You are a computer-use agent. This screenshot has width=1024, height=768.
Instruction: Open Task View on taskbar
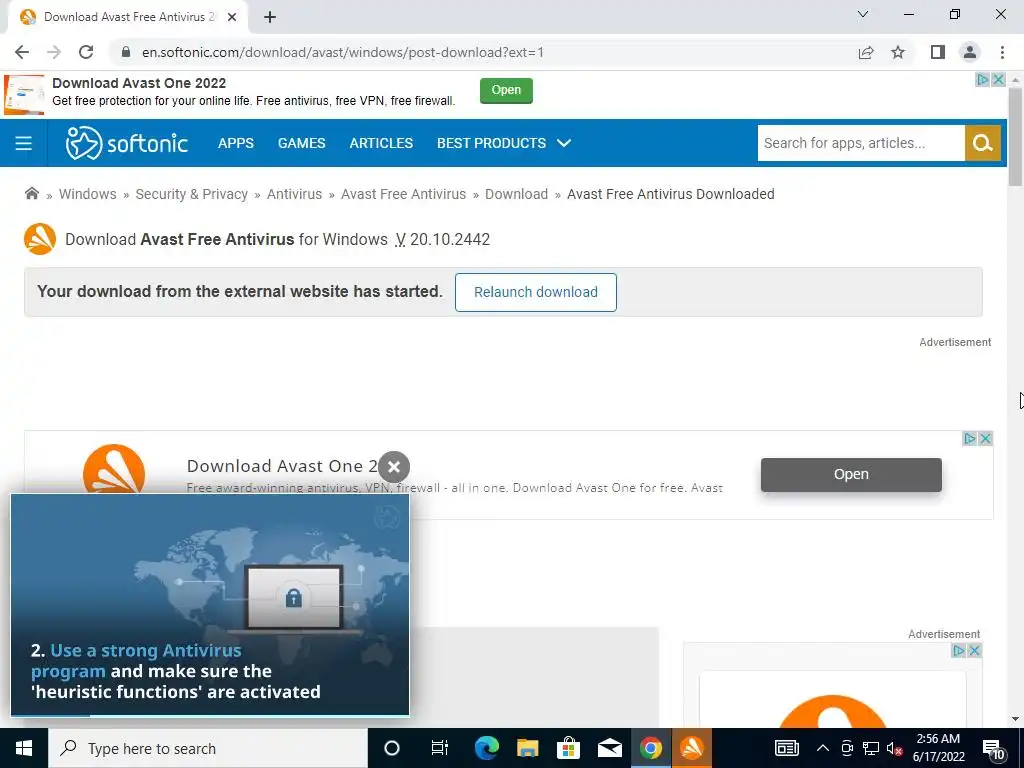point(440,748)
